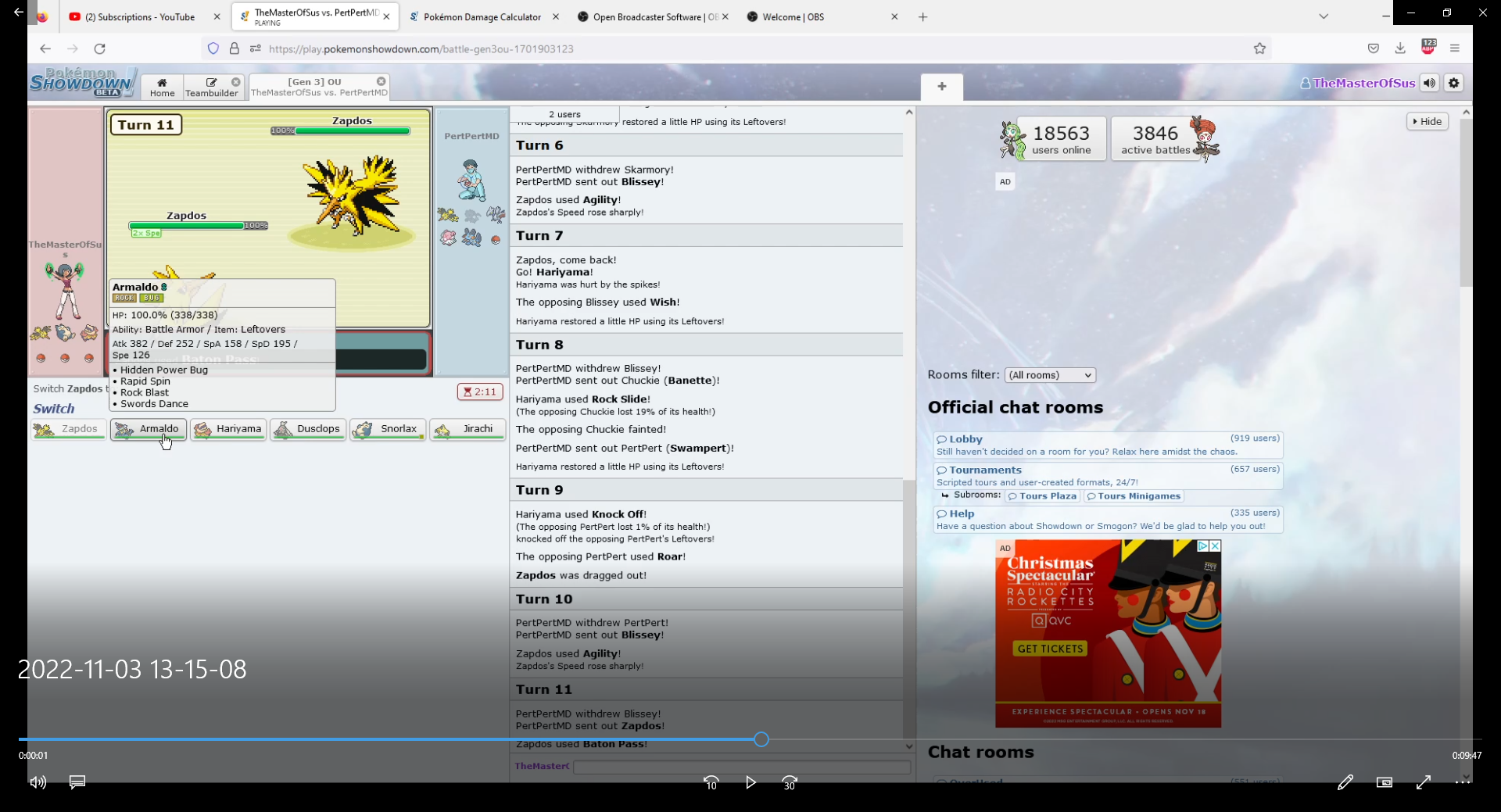Enter fullscreen with the expand arrows icon
1501x812 pixels.
[1423, 782]
